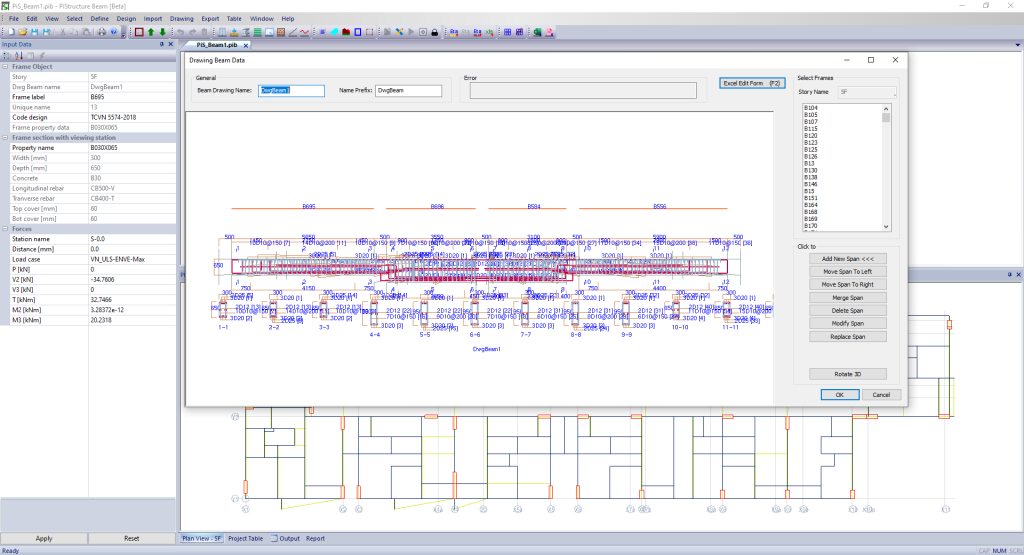
Task: Click the Name Prefix input field
Action: tap(408, 90)
